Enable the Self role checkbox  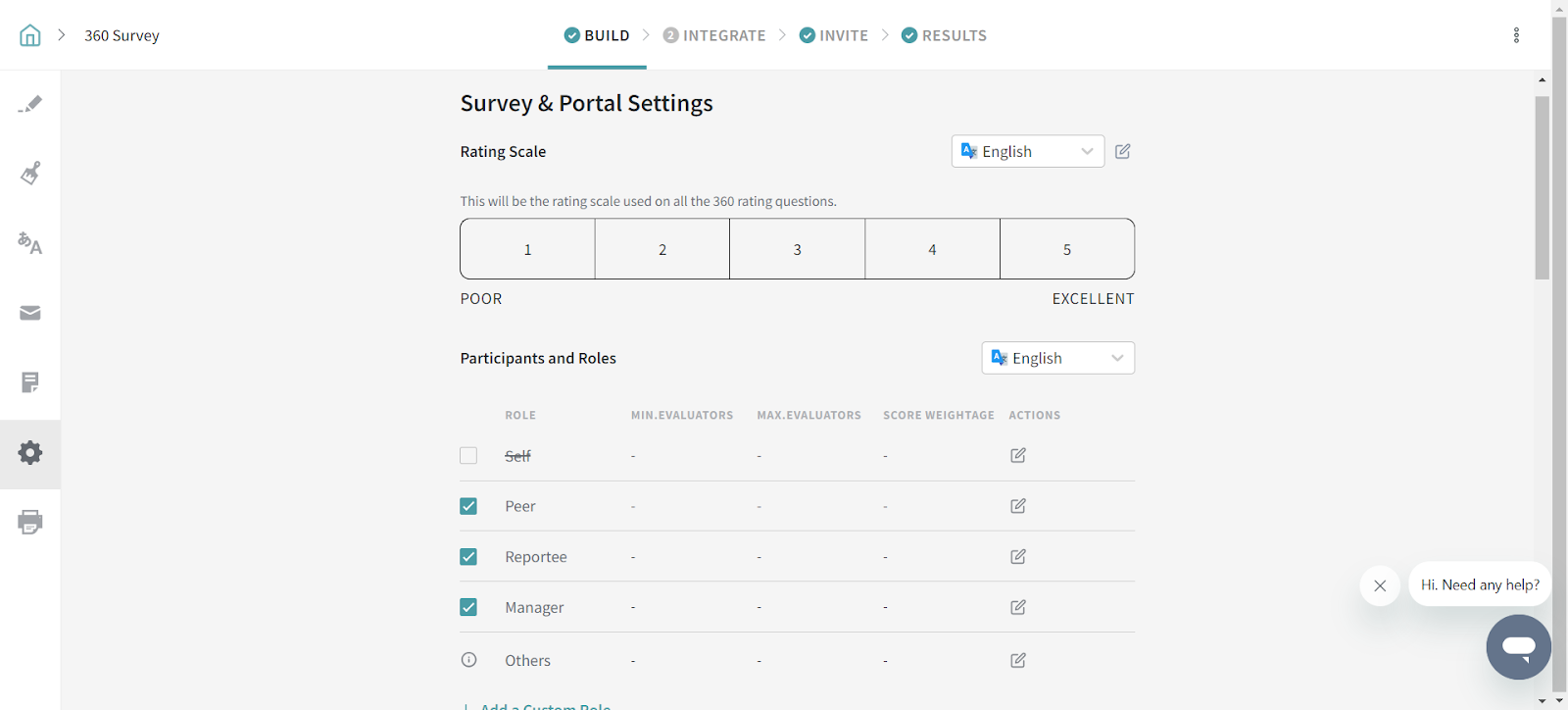[x=468, y=456]
